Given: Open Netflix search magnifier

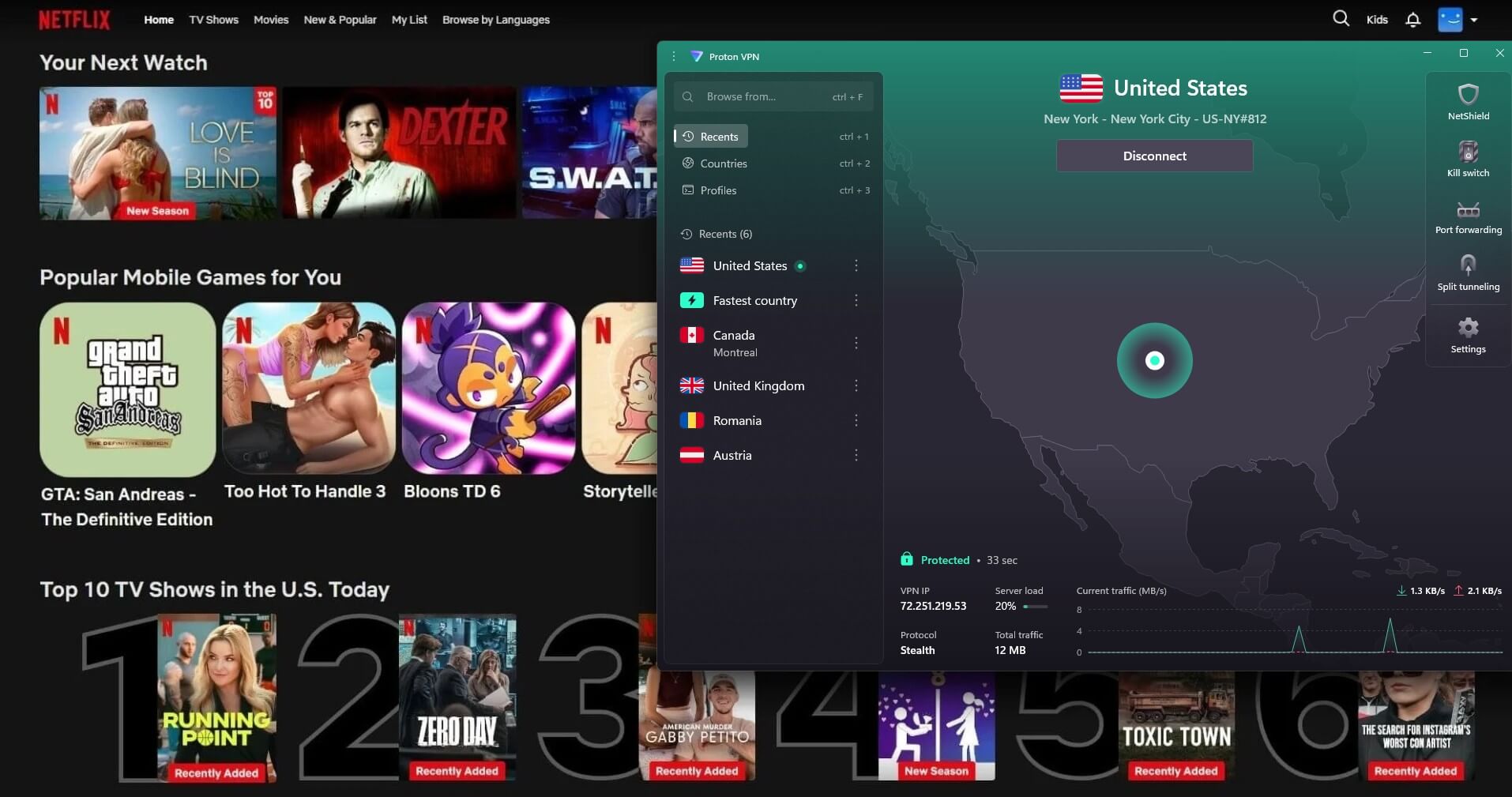Looking at the screenshot, I should click(x=1341, y=18).
